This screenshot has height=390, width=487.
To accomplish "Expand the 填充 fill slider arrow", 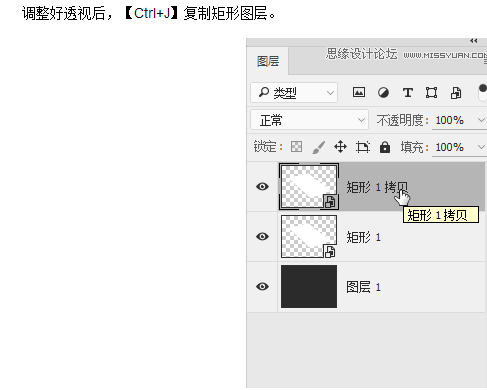I will click(x=481, y=147).
